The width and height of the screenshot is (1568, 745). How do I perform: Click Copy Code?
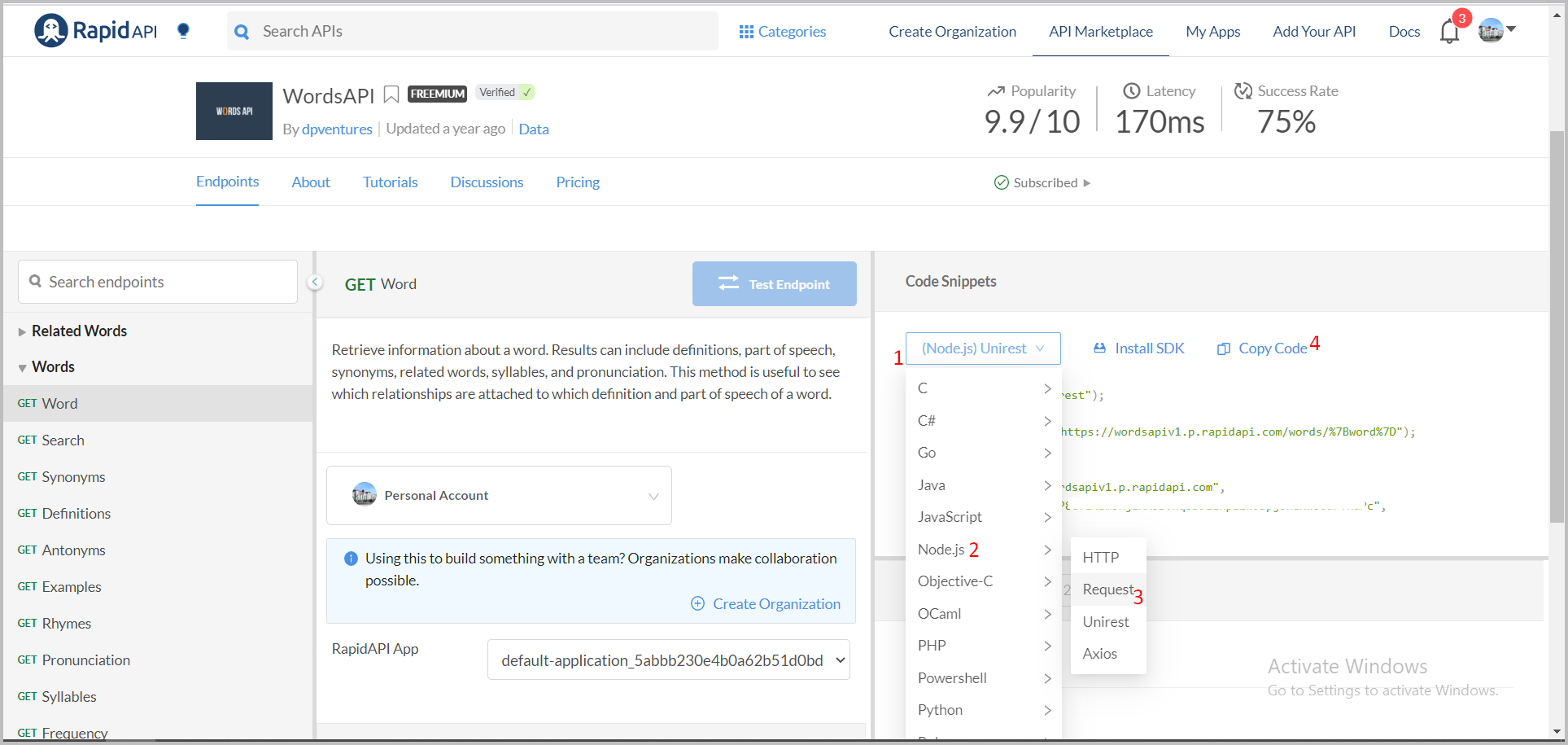[1262, 348]
